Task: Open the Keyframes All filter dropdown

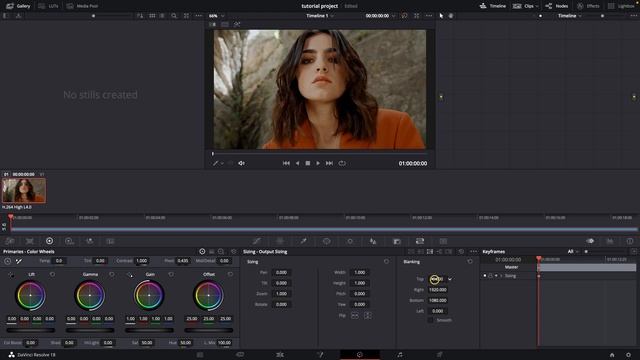Action: [573, 252]
